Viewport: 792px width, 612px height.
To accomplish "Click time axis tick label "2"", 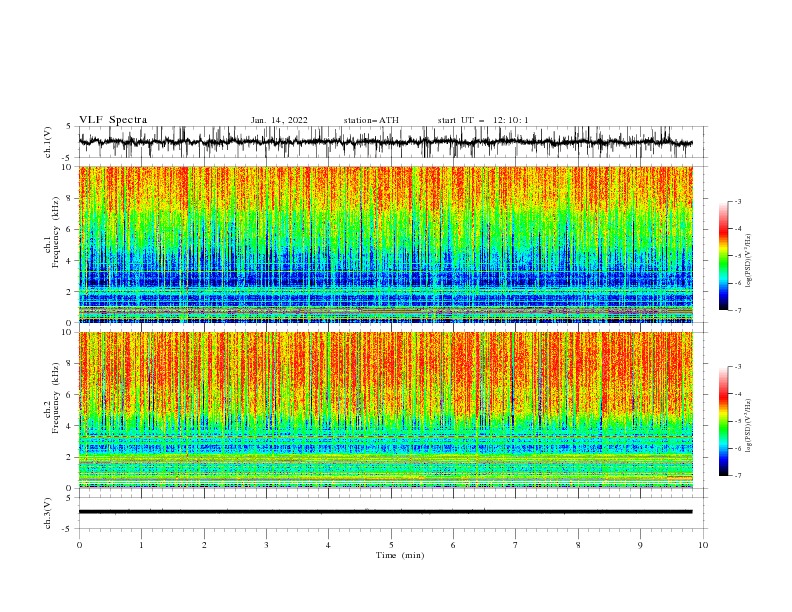I will [x=204, y=545].
